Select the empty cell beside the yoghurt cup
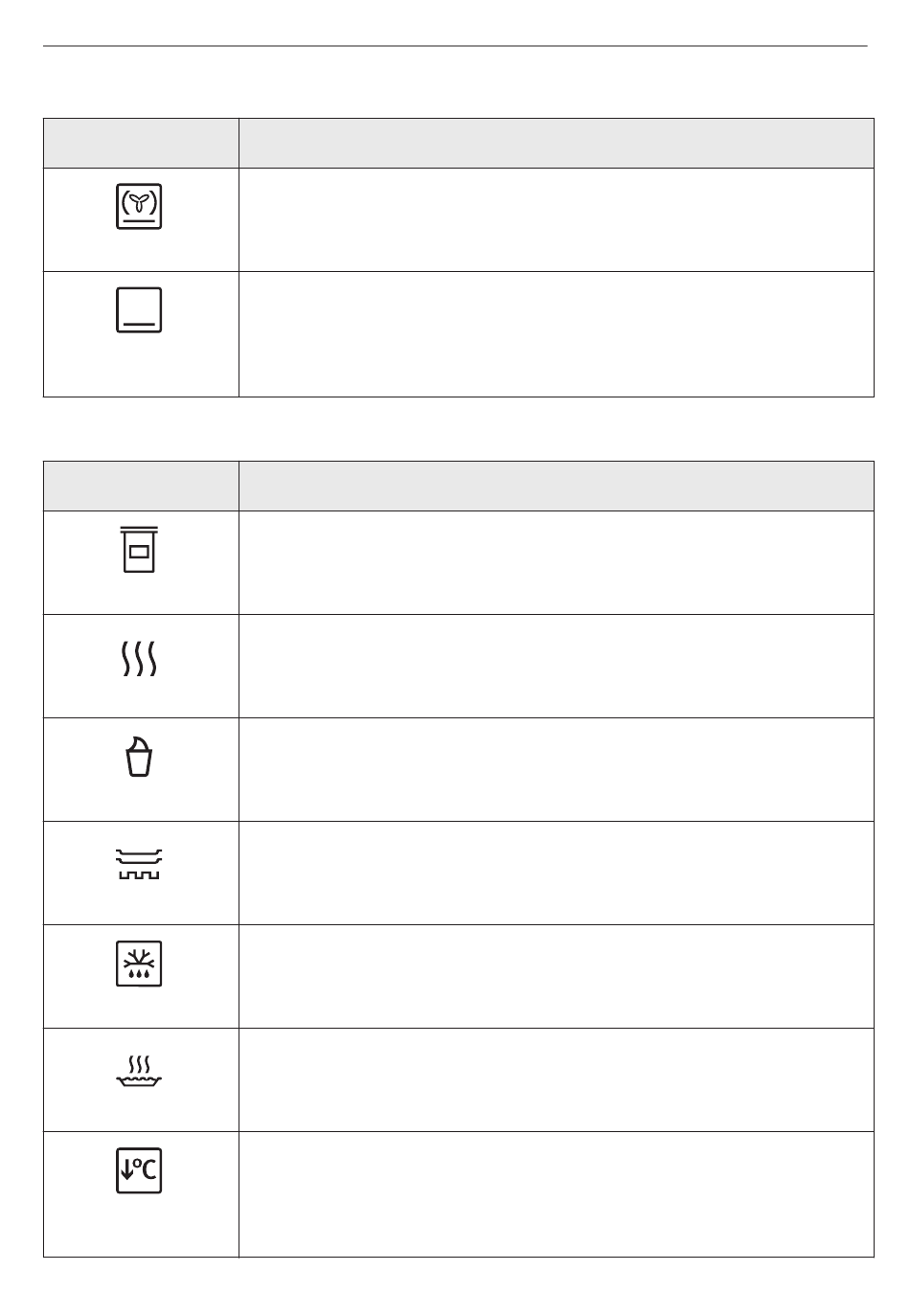Screen dimensions: 910x1316 [557, 769]
